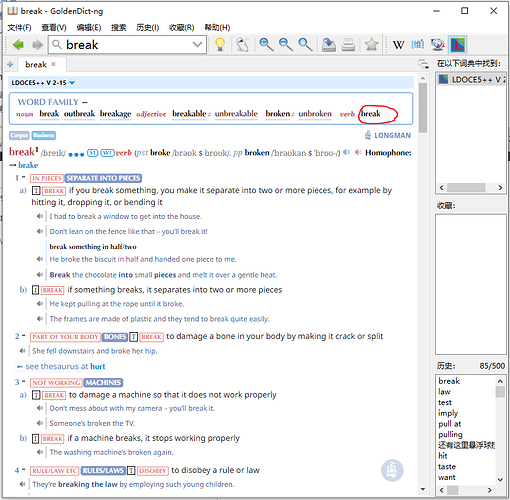The width and height of the screenshot is (510, 500).
Task: Click the zoom in magnifier icon
Action: pos(266,44)
